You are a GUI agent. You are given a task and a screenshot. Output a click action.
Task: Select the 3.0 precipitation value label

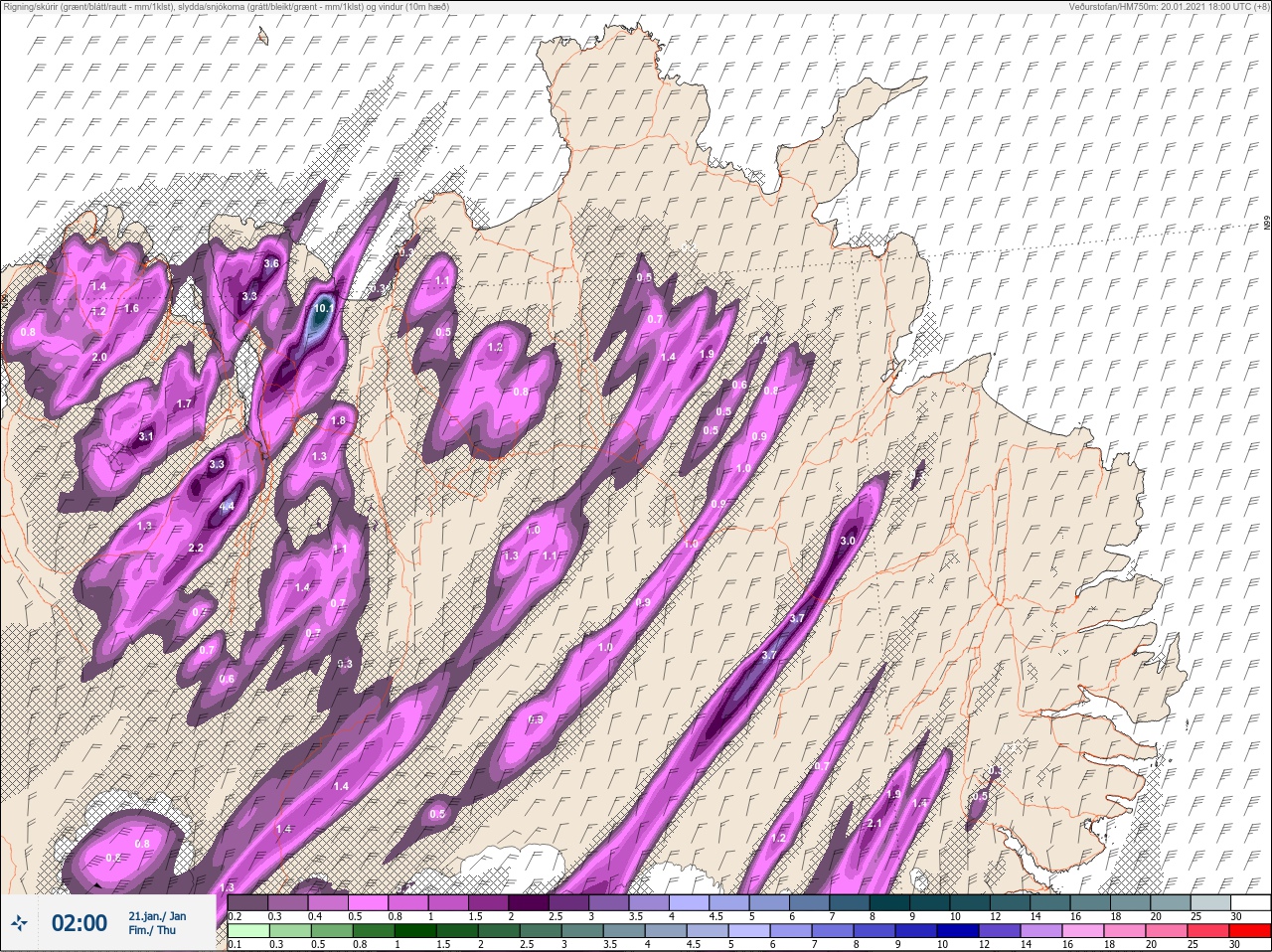coord(848,541)
